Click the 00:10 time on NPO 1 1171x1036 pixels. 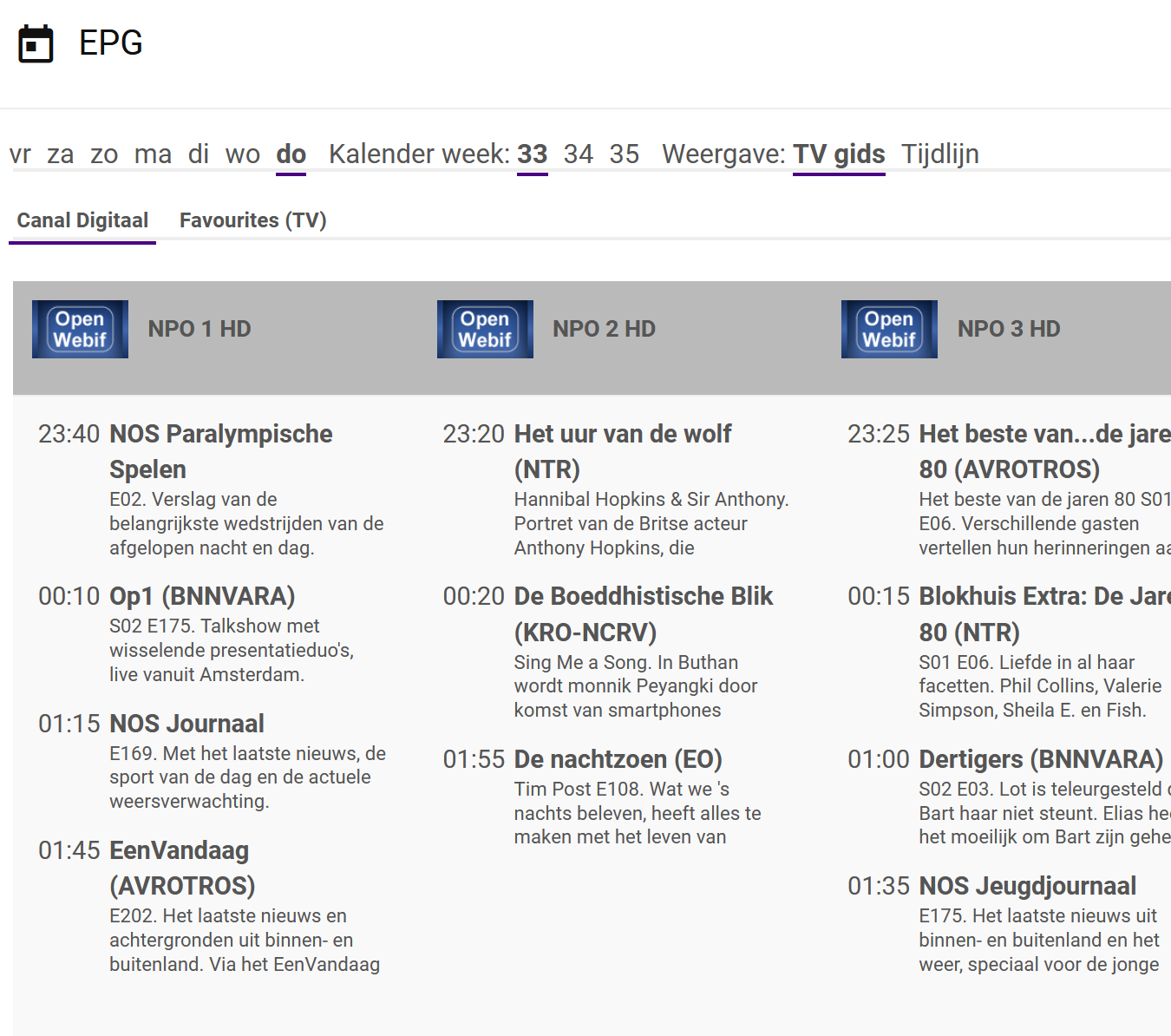pos(69,597)
